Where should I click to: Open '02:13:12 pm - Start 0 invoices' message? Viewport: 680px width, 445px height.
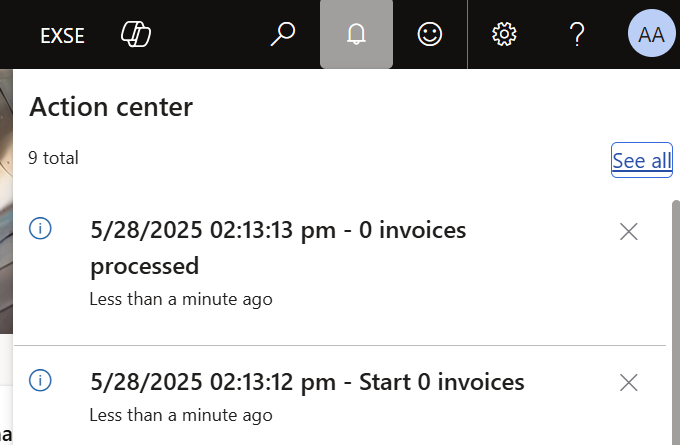coord(307,382)
